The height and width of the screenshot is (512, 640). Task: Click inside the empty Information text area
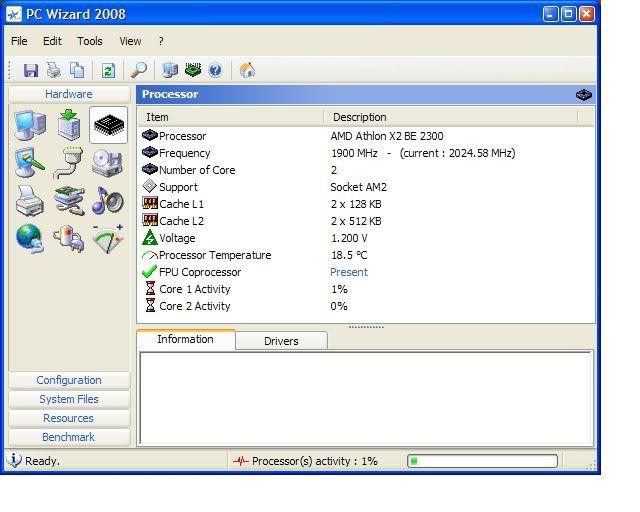click(x=366, y=398)
